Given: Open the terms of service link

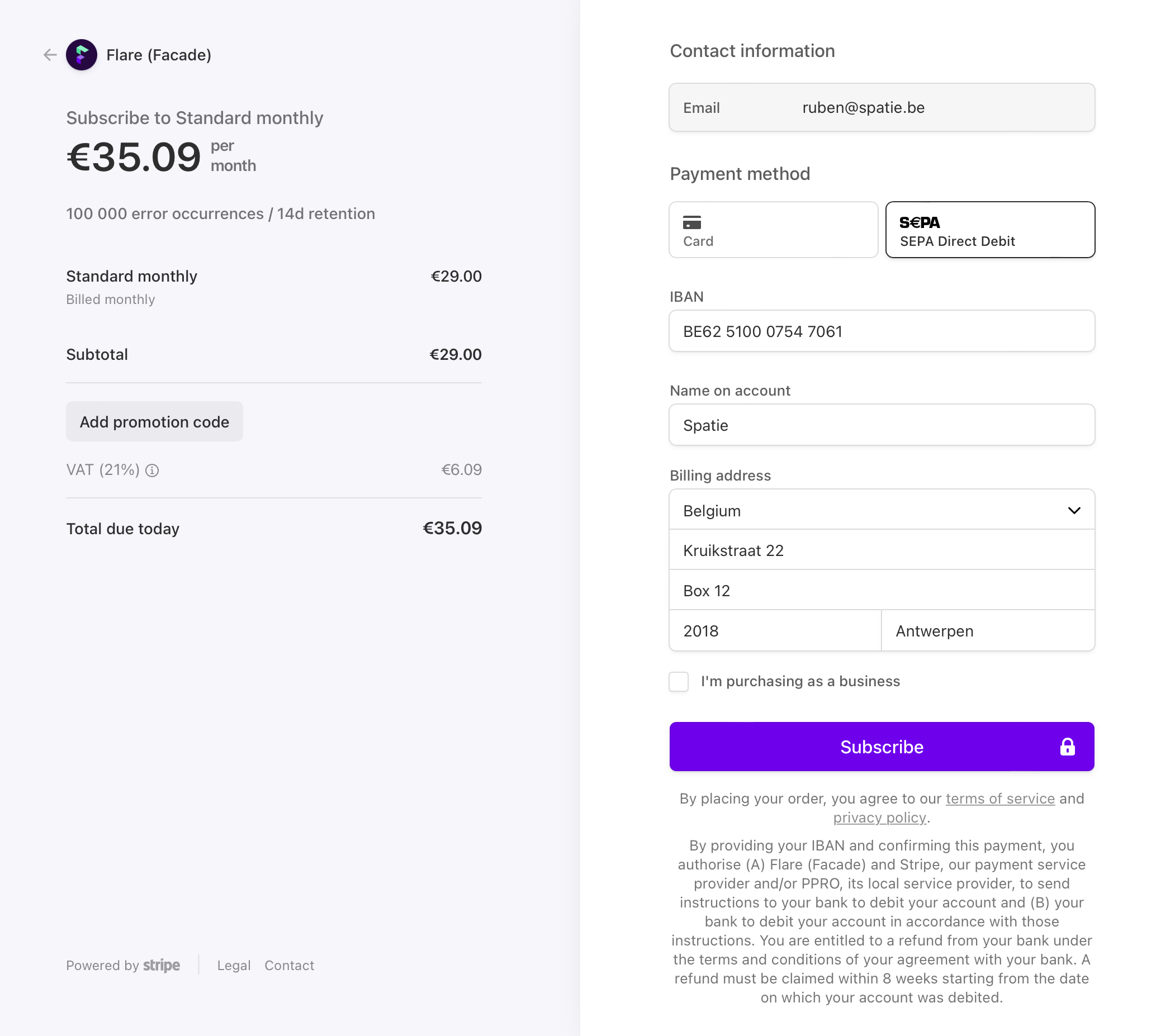Looking at the screenshot, I should [1000, 799].
